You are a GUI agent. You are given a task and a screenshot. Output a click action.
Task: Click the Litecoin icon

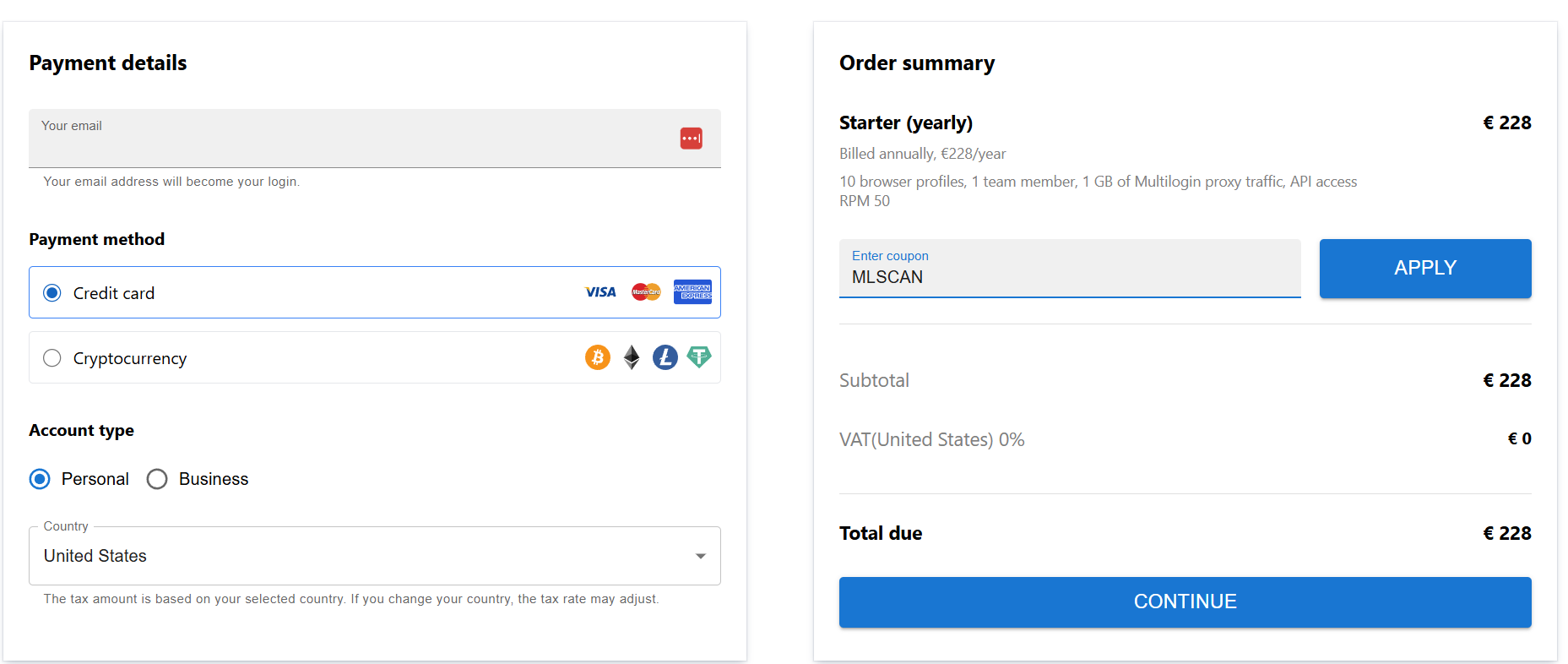665,357
